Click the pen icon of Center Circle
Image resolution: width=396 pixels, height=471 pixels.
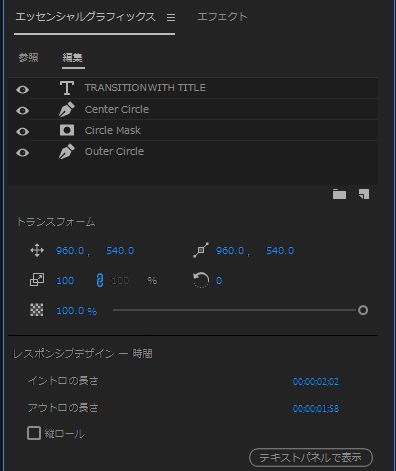click(67, 109)
